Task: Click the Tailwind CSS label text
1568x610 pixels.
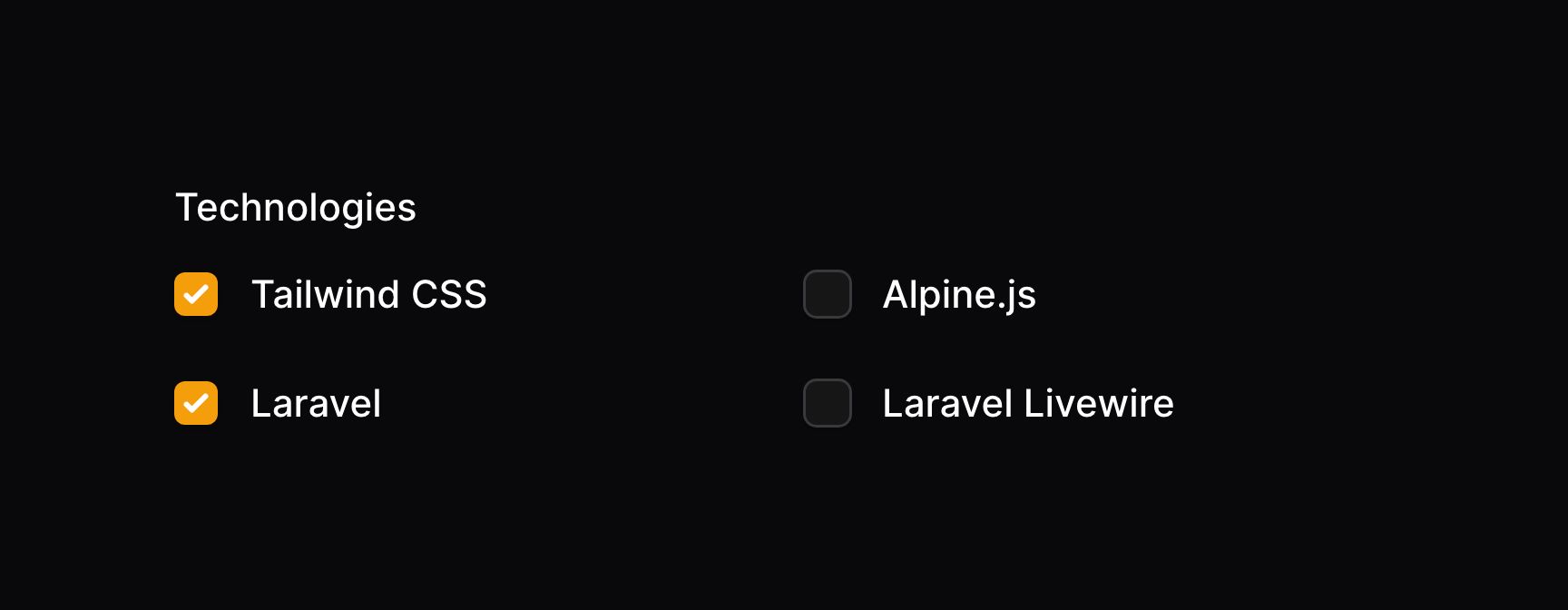Action: coord(368,294)
